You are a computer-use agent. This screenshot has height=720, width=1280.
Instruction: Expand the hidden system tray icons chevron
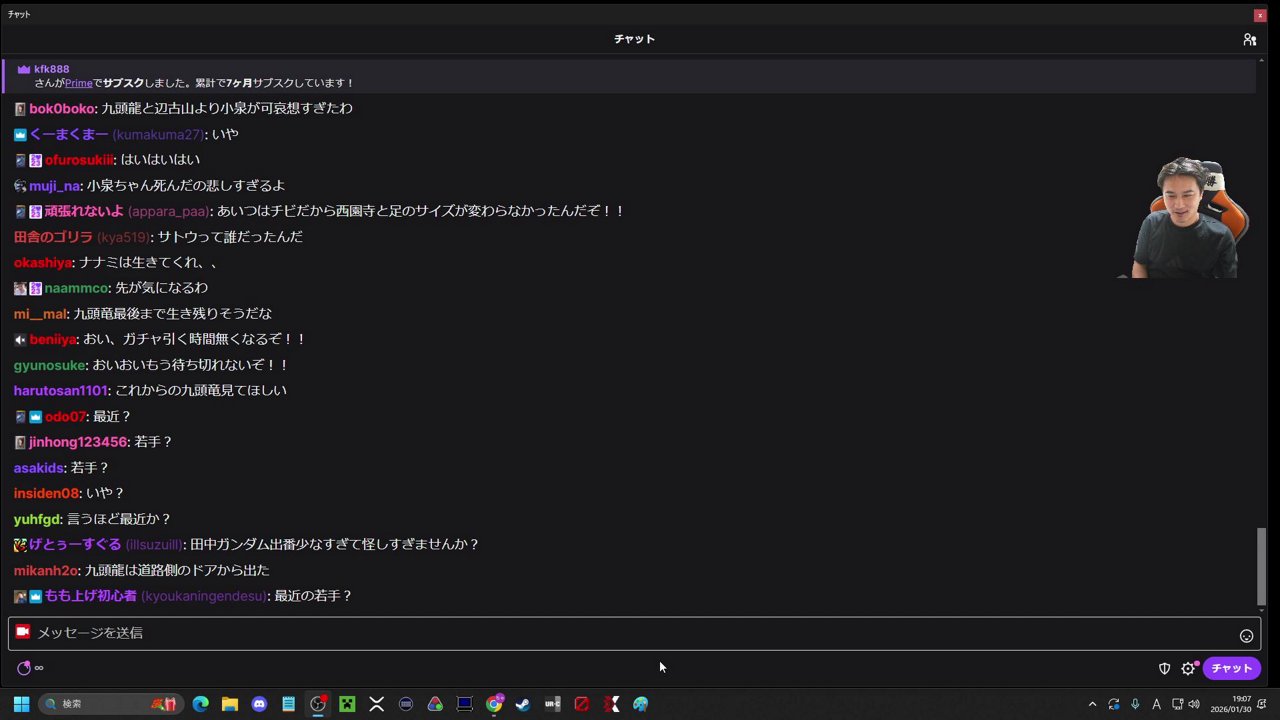[x=1092, y=704]
